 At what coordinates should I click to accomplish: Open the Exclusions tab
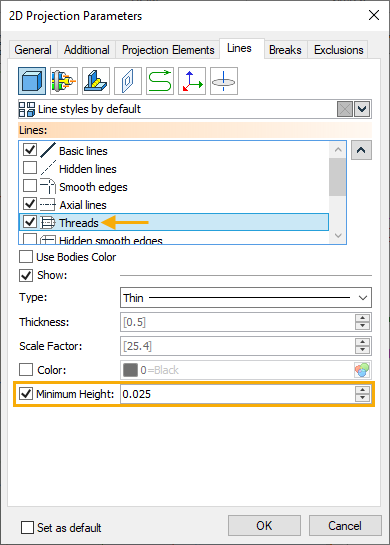coord(339,50)
